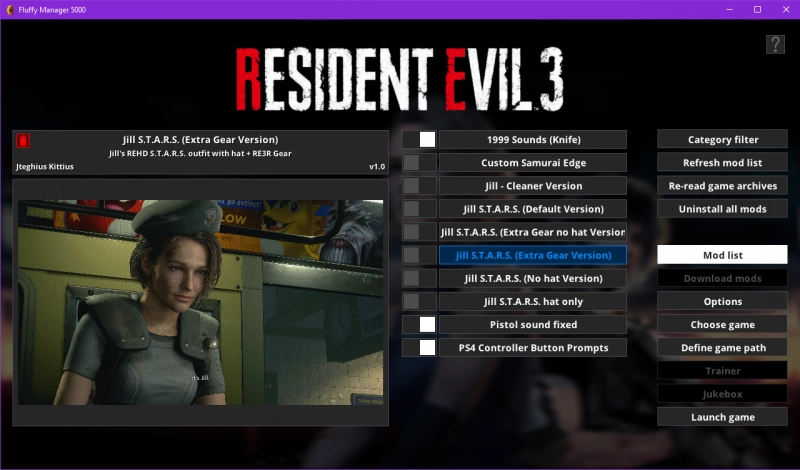Screen dimensions: 800x470
Task: Toggle the Jill S.T.A.R.S. hat only switch
Action: [419, 301]
